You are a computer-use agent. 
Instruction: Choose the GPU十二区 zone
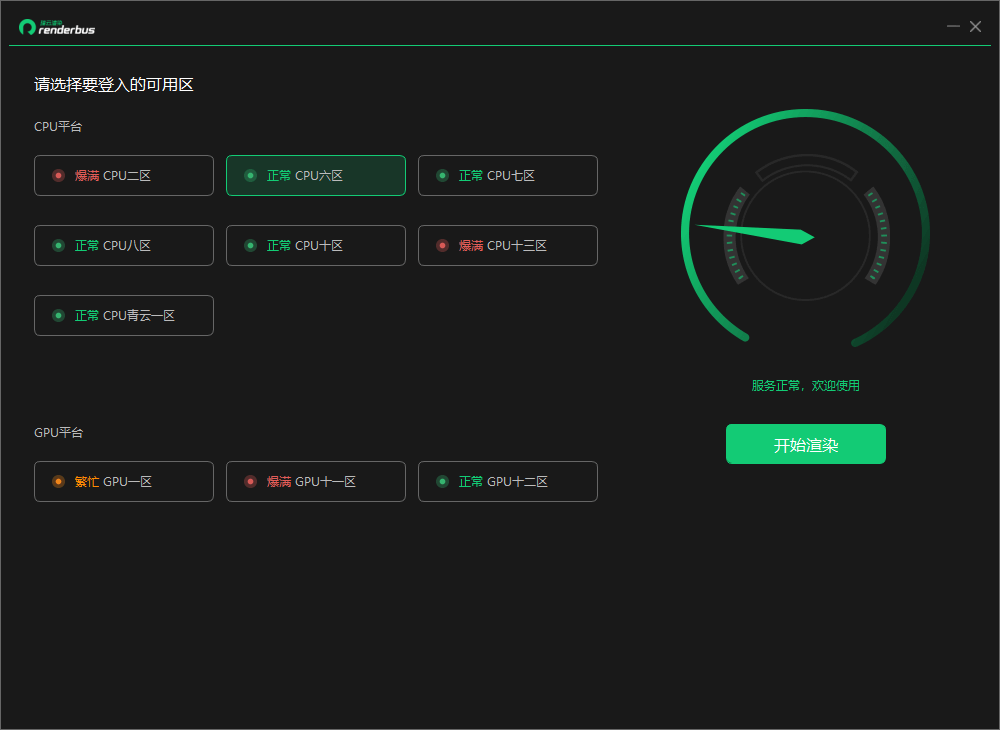coord(508,481)
